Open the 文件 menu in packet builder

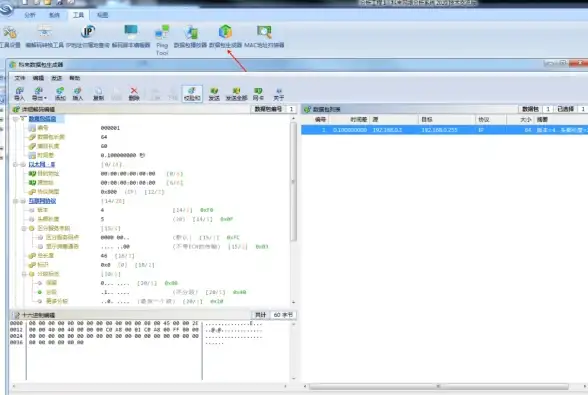pyautogui.click(x=20, y=78)
